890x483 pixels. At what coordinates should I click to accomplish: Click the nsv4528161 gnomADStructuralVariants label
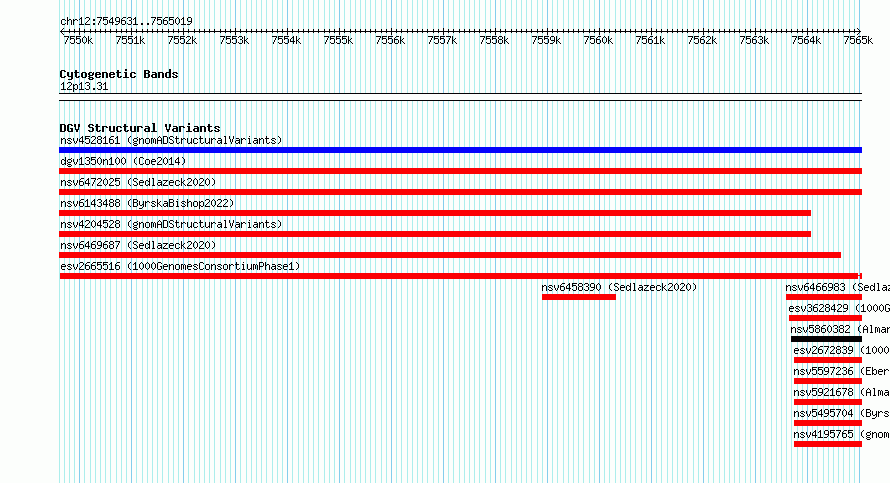coord(171,140)
